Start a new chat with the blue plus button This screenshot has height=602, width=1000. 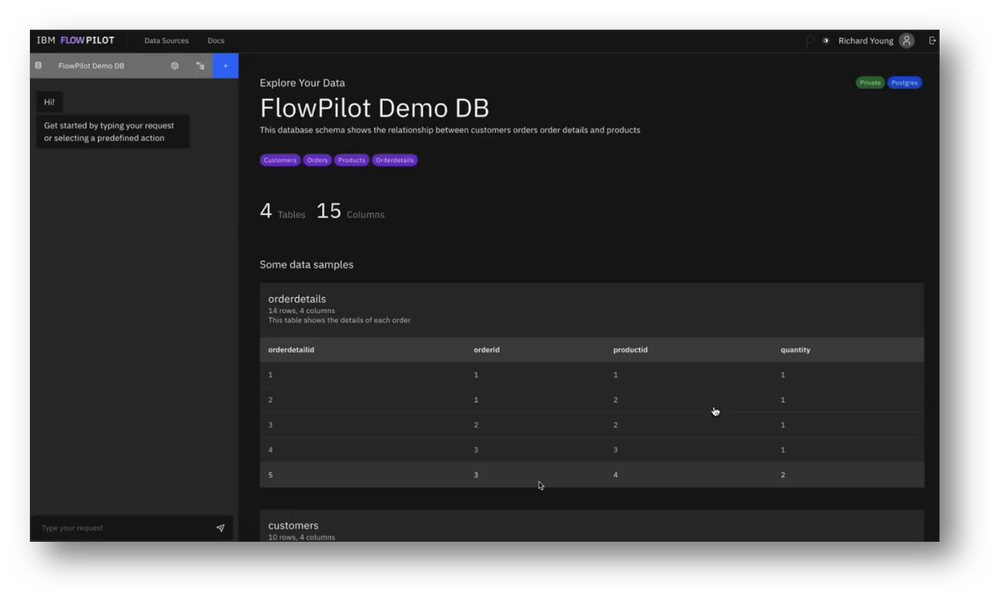[226, 66]
